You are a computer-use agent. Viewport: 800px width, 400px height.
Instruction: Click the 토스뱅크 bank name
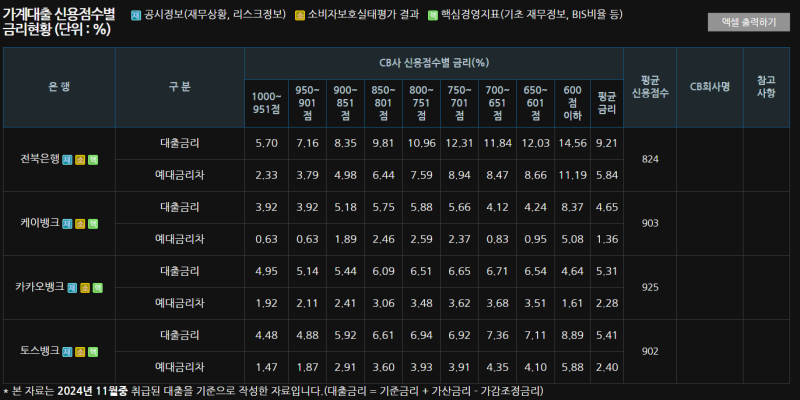[40, 351]
